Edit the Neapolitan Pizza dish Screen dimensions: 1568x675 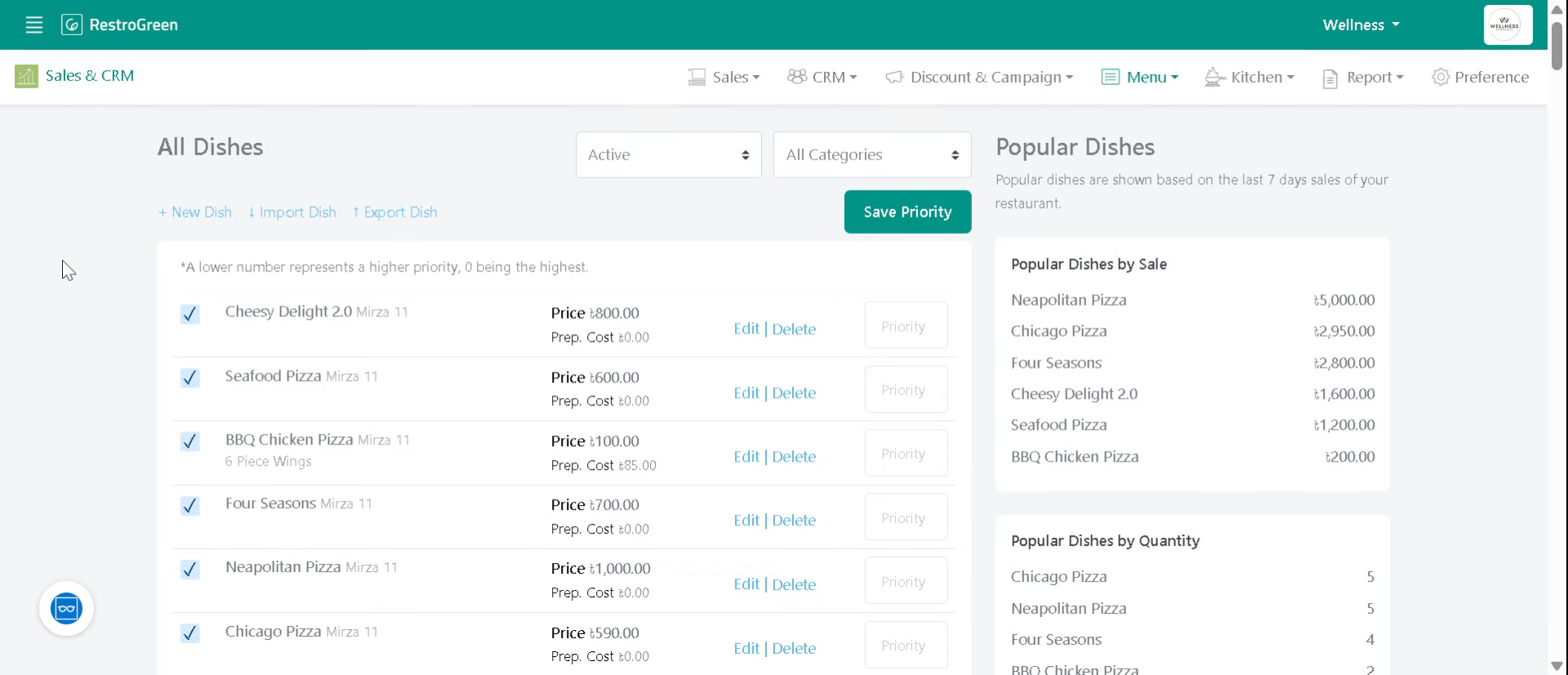[x=746, y=584]
